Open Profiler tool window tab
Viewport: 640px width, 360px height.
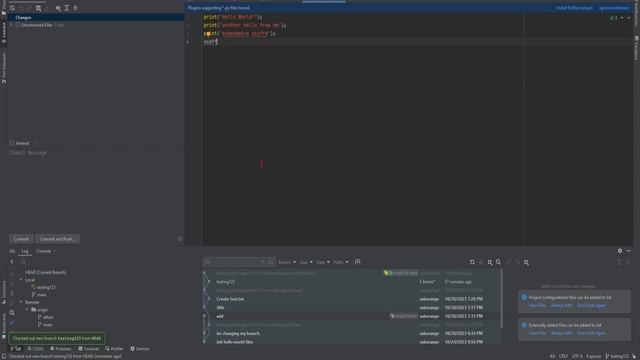click(114, 349)
